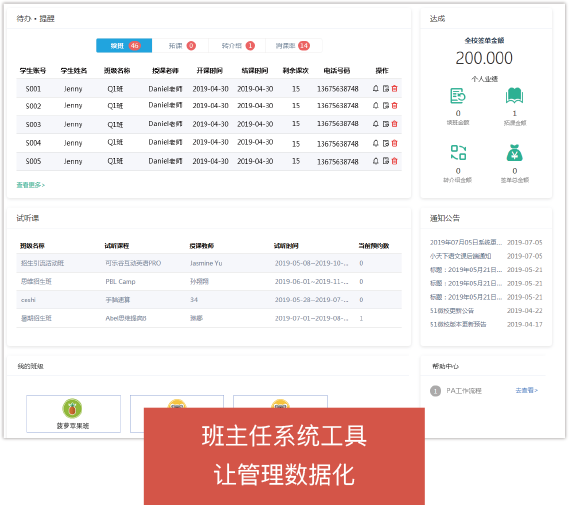
Task: Click the green referral arrows icon
Action: (458, 152)
